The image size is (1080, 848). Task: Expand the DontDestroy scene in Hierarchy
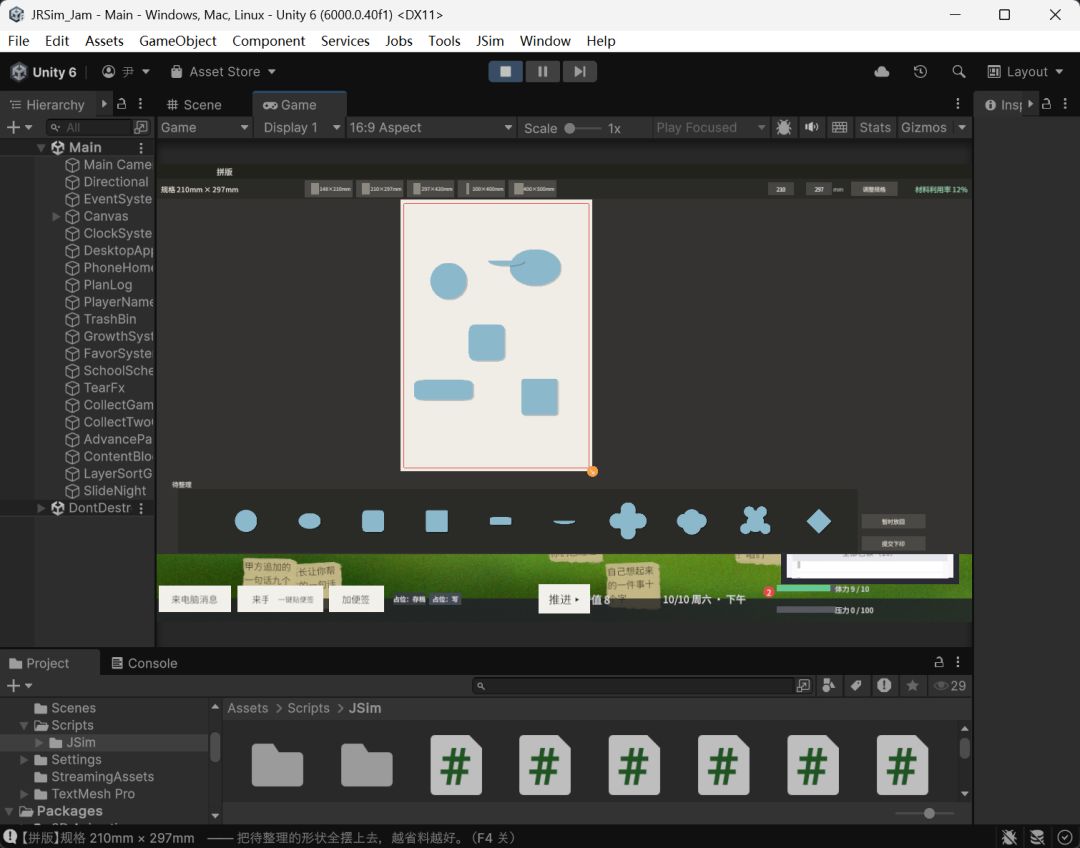point(41,508)
